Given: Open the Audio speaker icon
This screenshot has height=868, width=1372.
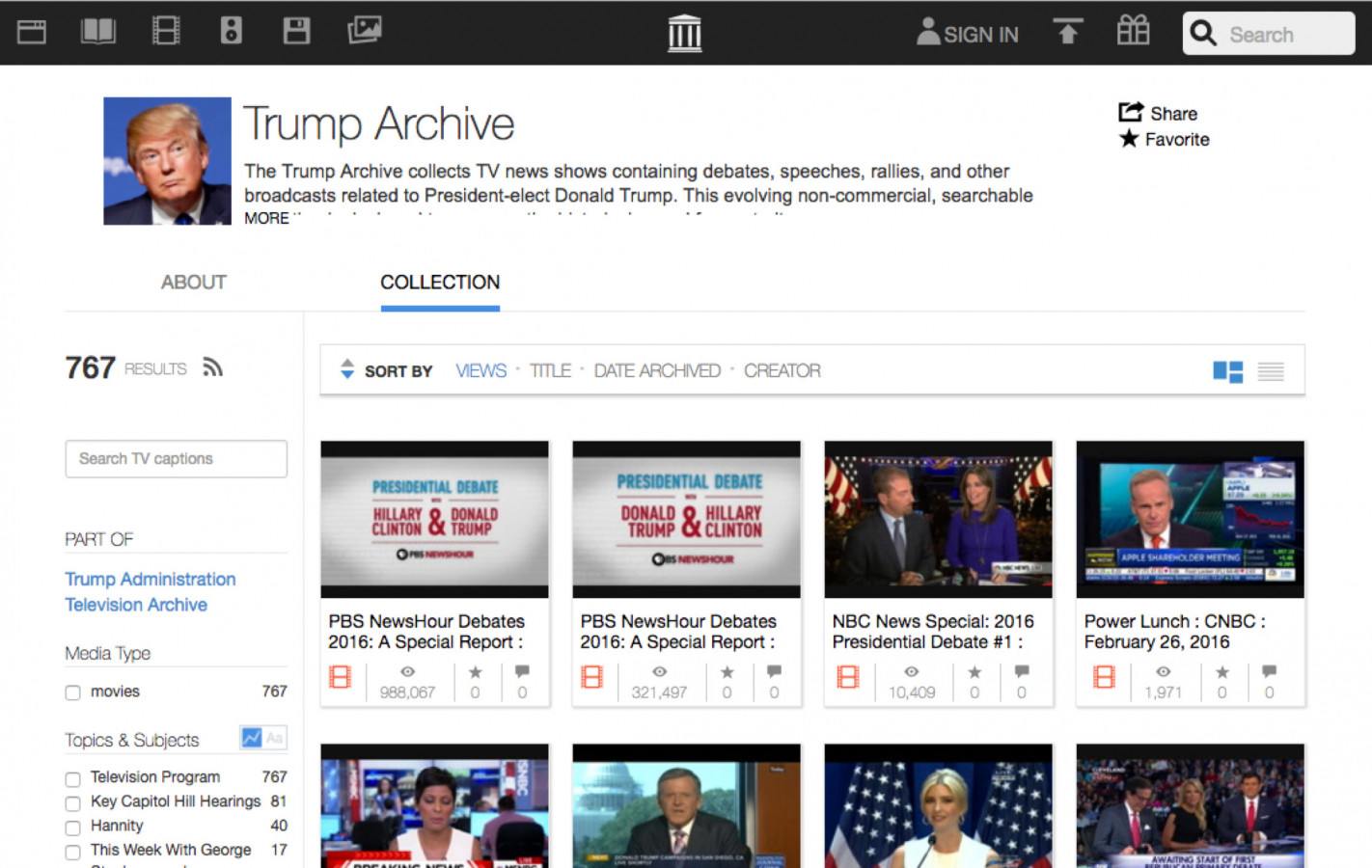Looking at the screenshot, I should coord(231,32).
